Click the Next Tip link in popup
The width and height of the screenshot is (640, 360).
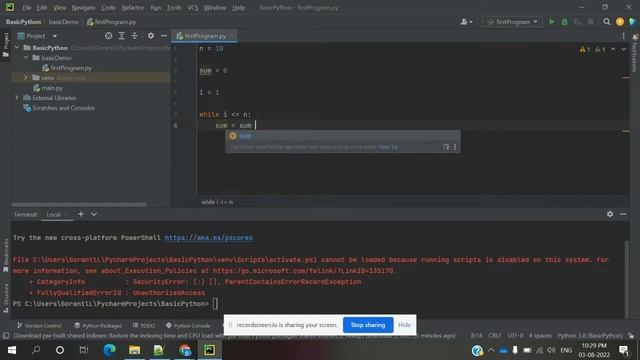388,147
